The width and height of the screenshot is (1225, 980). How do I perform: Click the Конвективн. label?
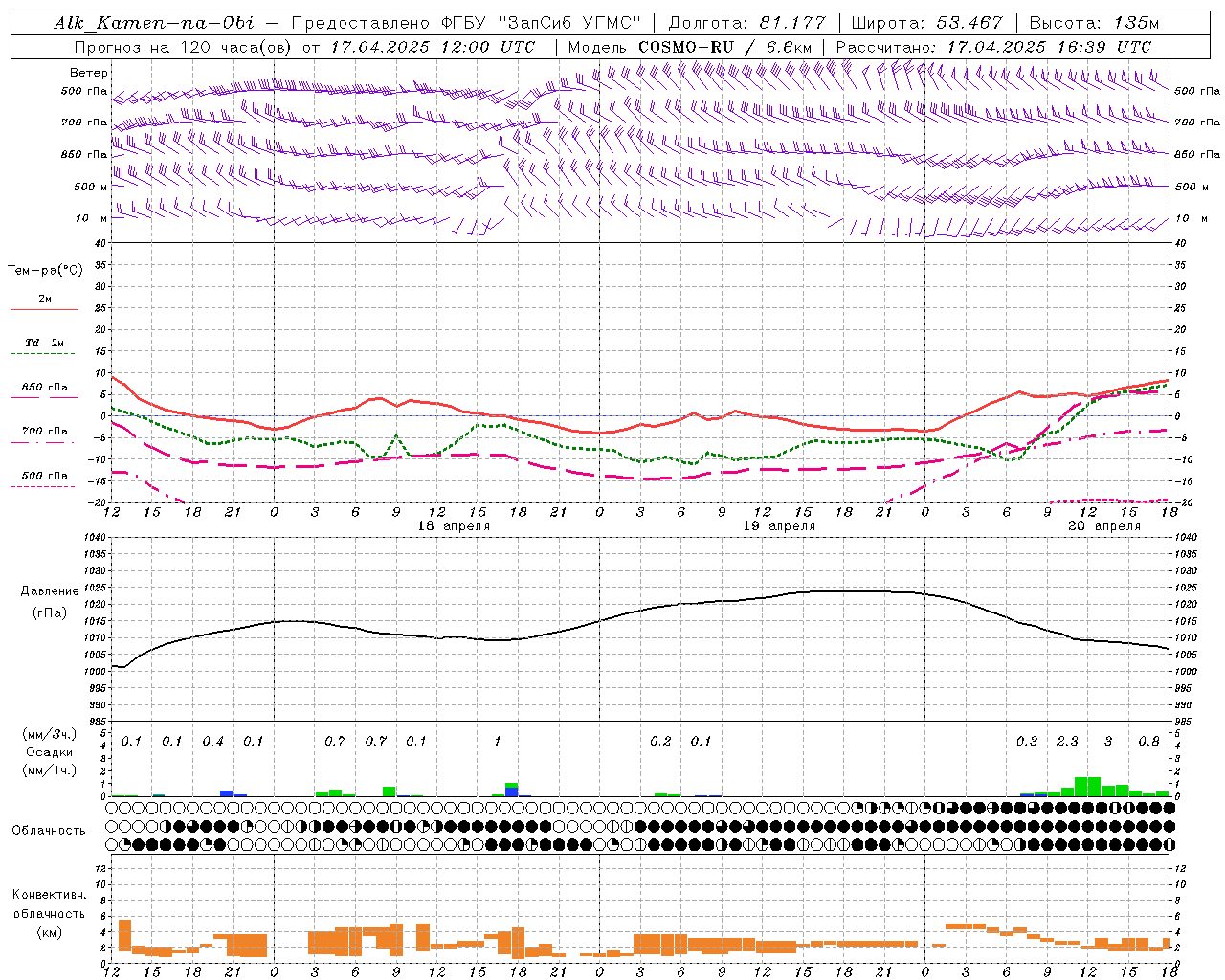pos(50,895)
